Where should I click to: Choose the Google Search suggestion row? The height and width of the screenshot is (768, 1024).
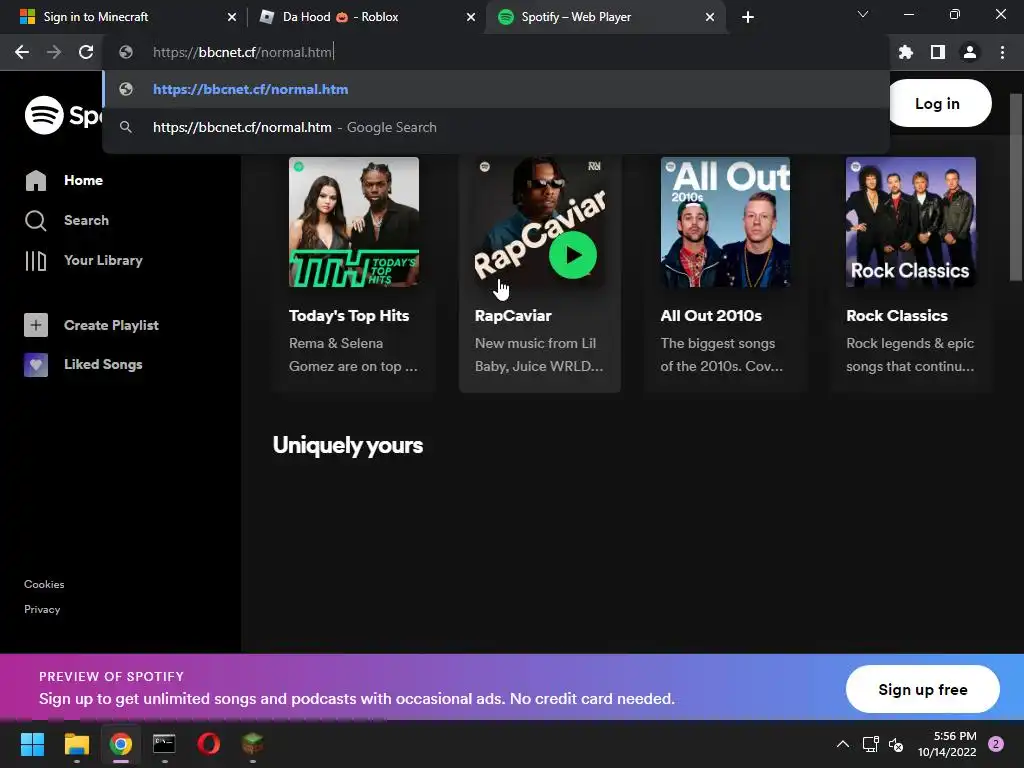[496, 127]
